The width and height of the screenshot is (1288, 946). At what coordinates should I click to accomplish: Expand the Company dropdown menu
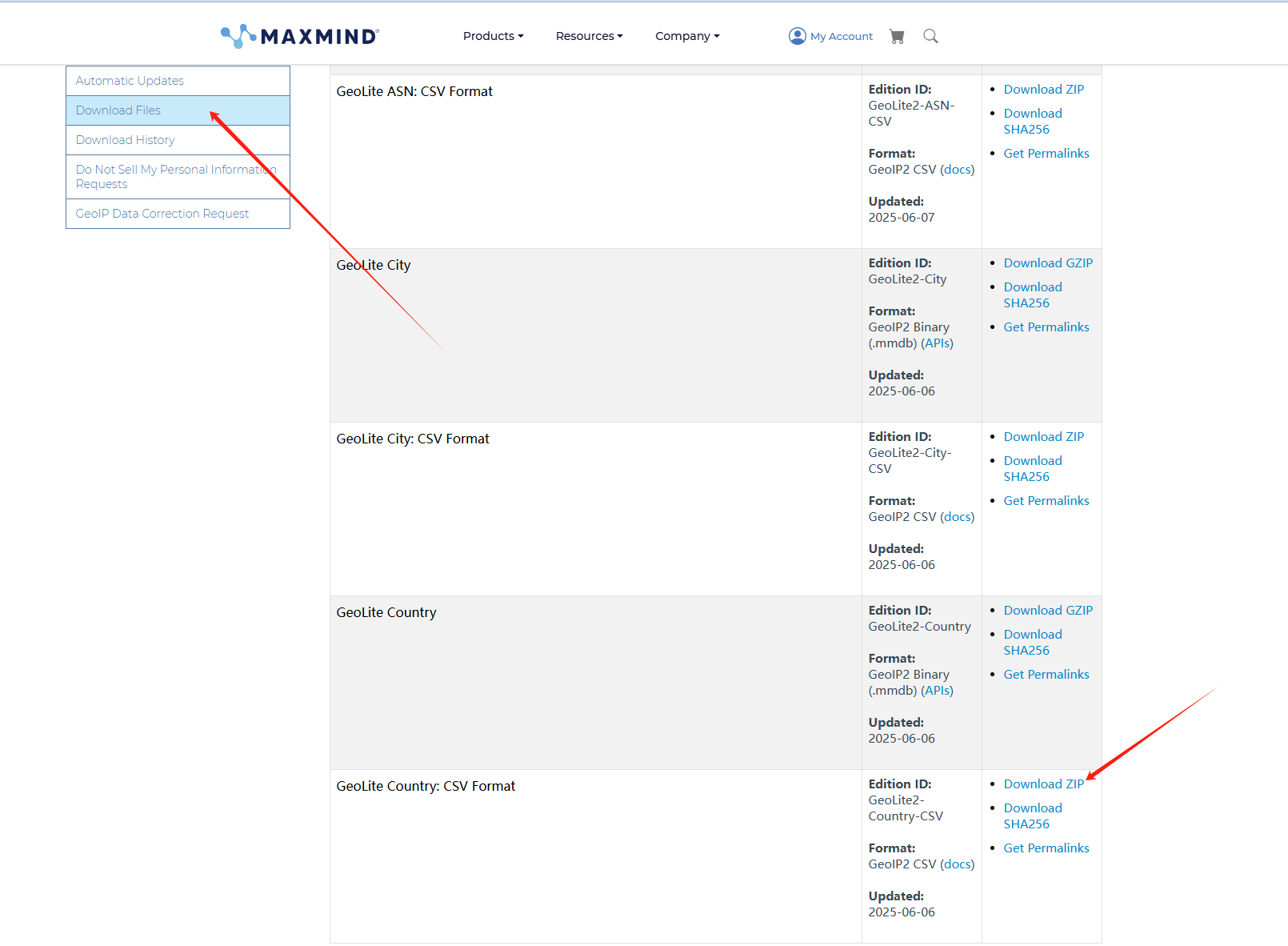(x=687, y=36)
